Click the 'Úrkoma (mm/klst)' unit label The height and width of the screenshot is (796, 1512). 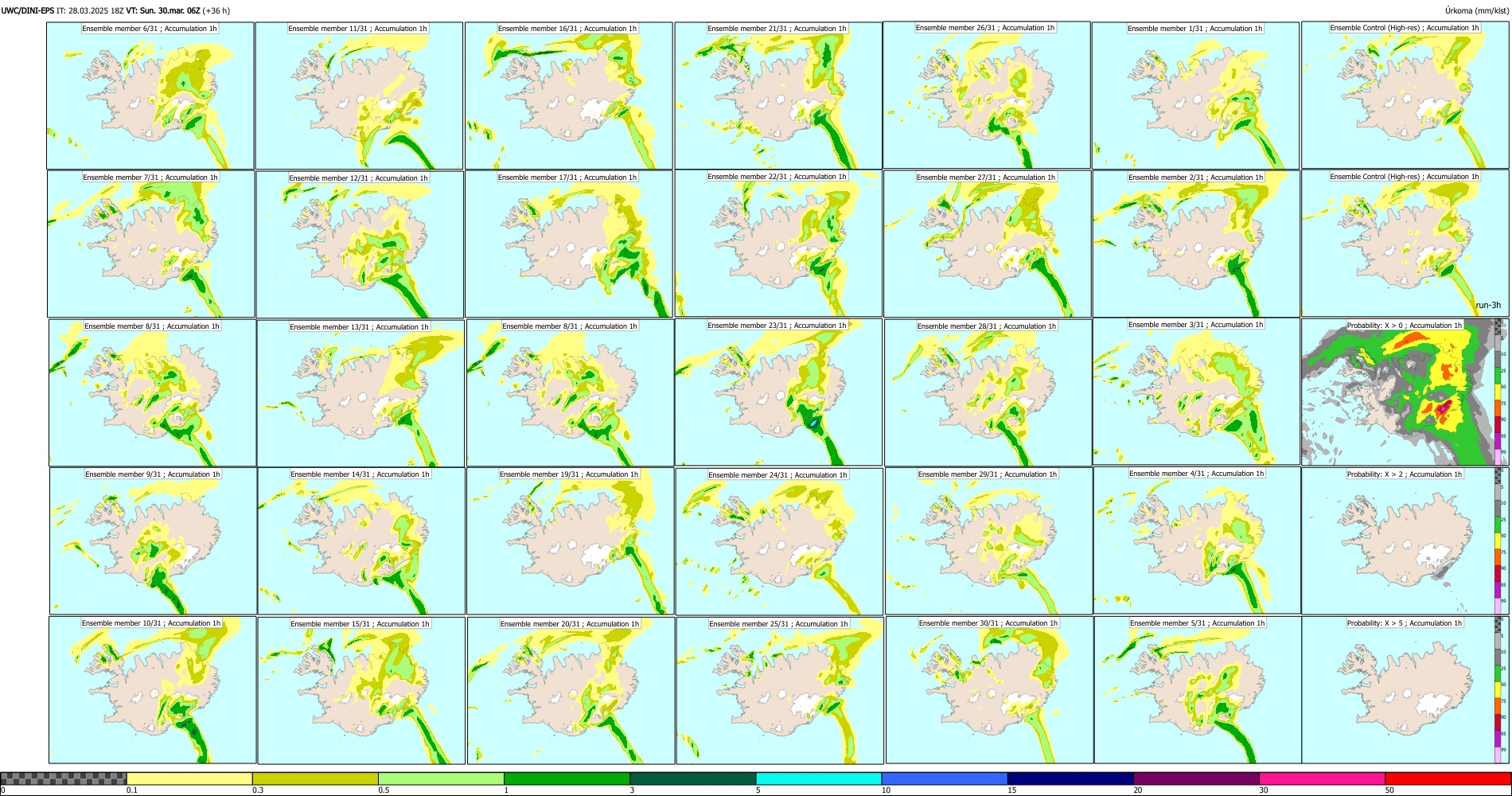coord(1477,10)
